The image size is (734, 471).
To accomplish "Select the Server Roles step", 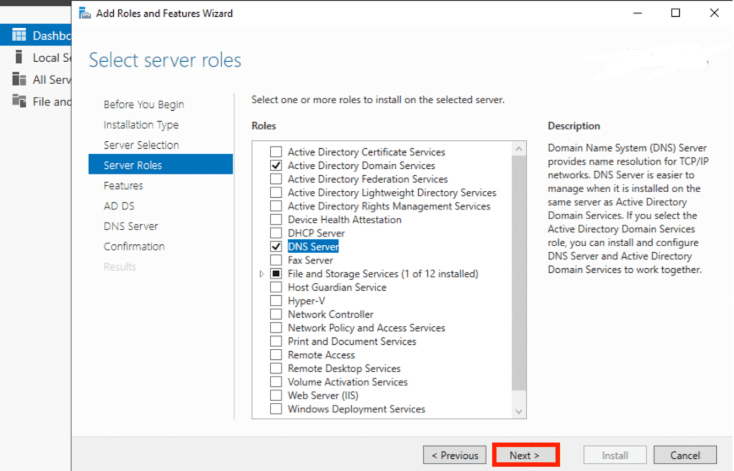I will click(161, 164).
